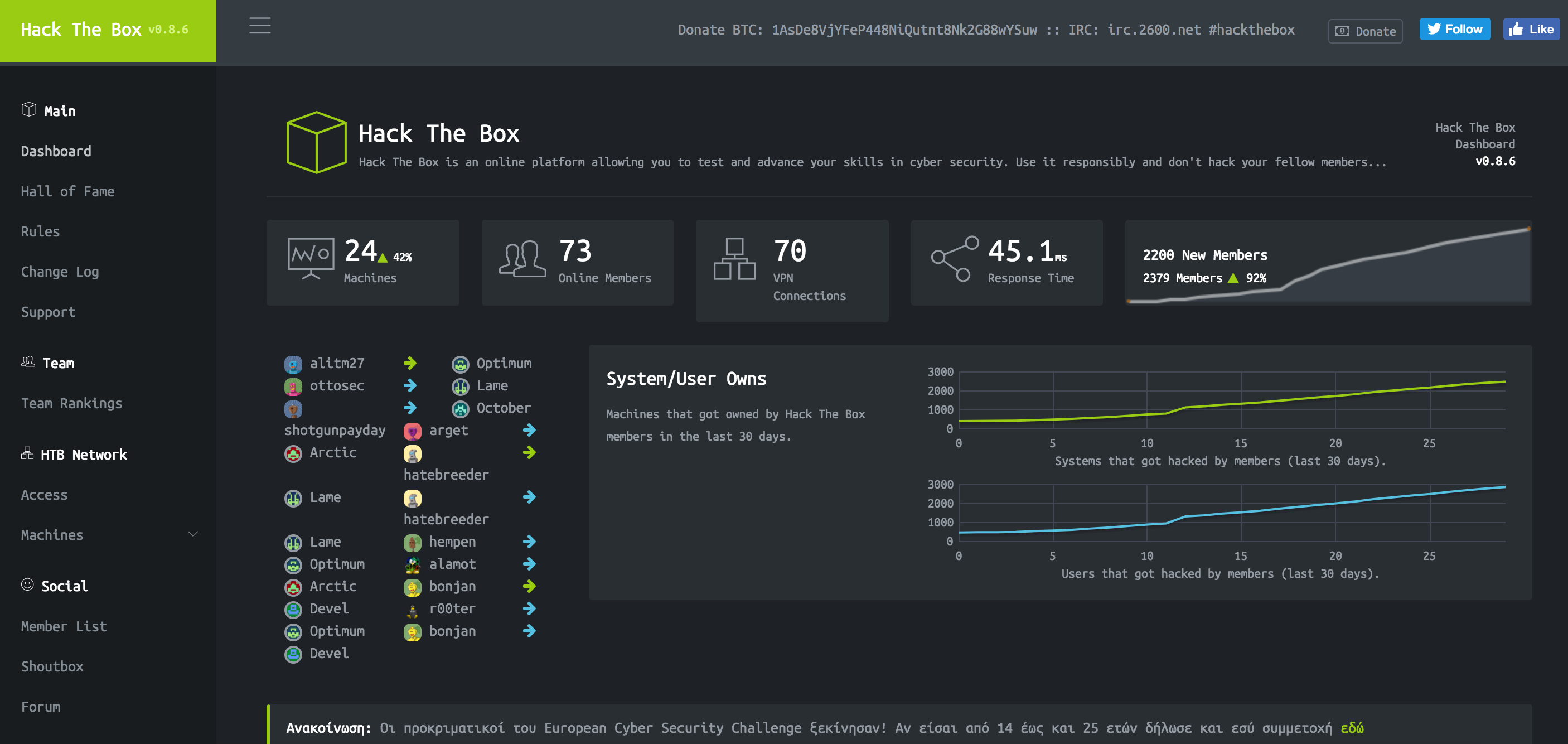This screenshot has height=744, width=1568.
Task: Click alitm27's avatar icon
Action: tap(293, 364)
